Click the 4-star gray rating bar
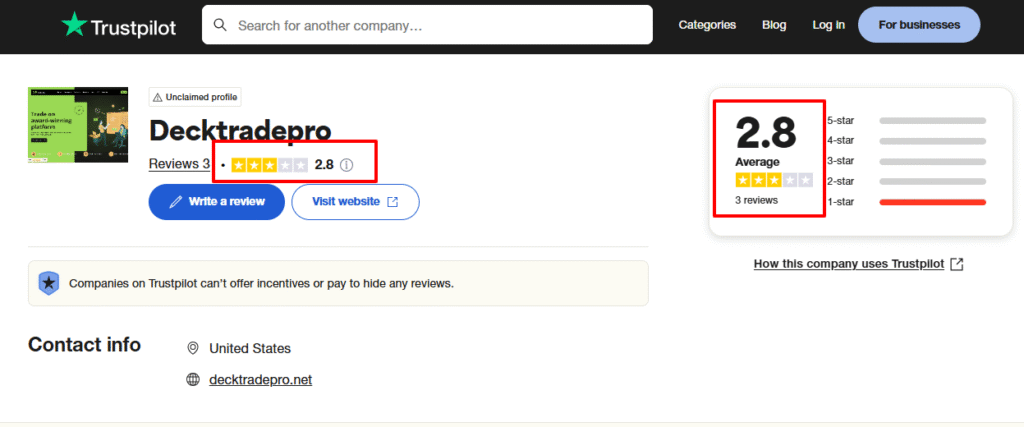 [933, 141]
